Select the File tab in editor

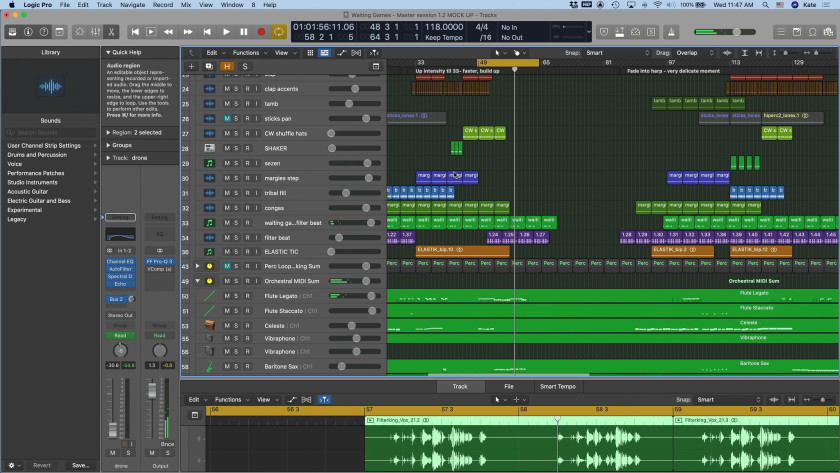coord(509,386)
